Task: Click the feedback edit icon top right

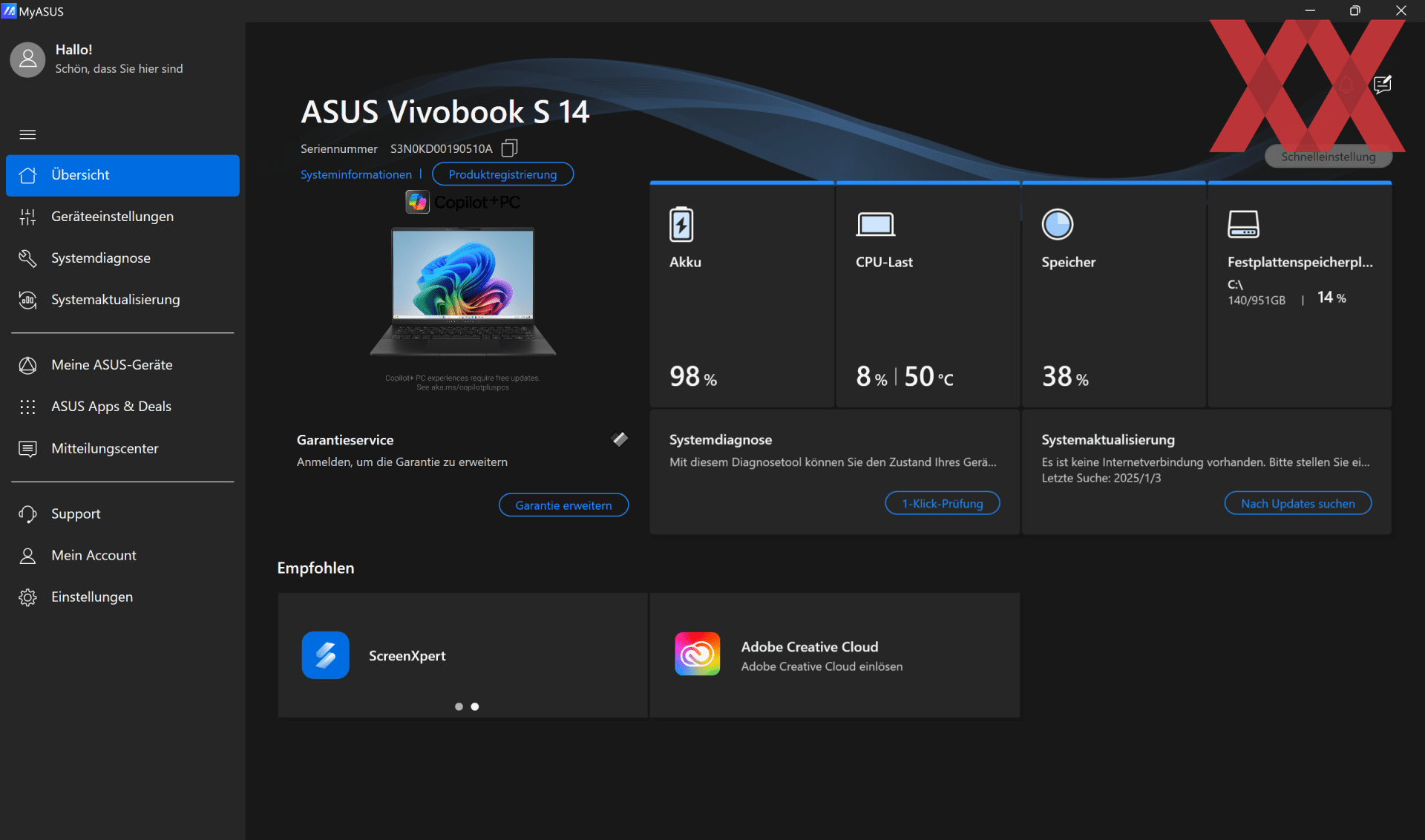Action: (1382, 85)
